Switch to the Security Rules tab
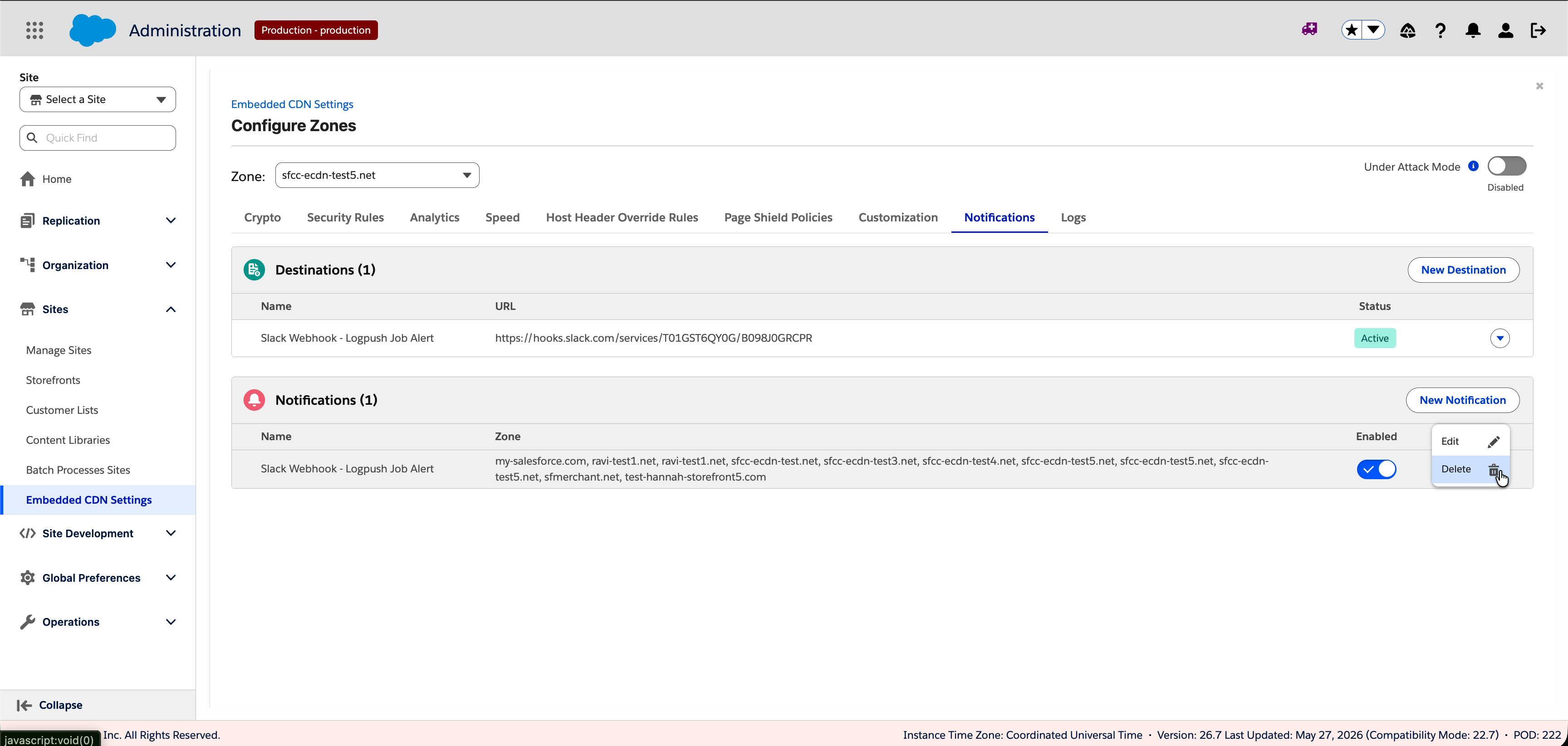This screenshot has width=1568, height=746. click(x=345, y=217)
